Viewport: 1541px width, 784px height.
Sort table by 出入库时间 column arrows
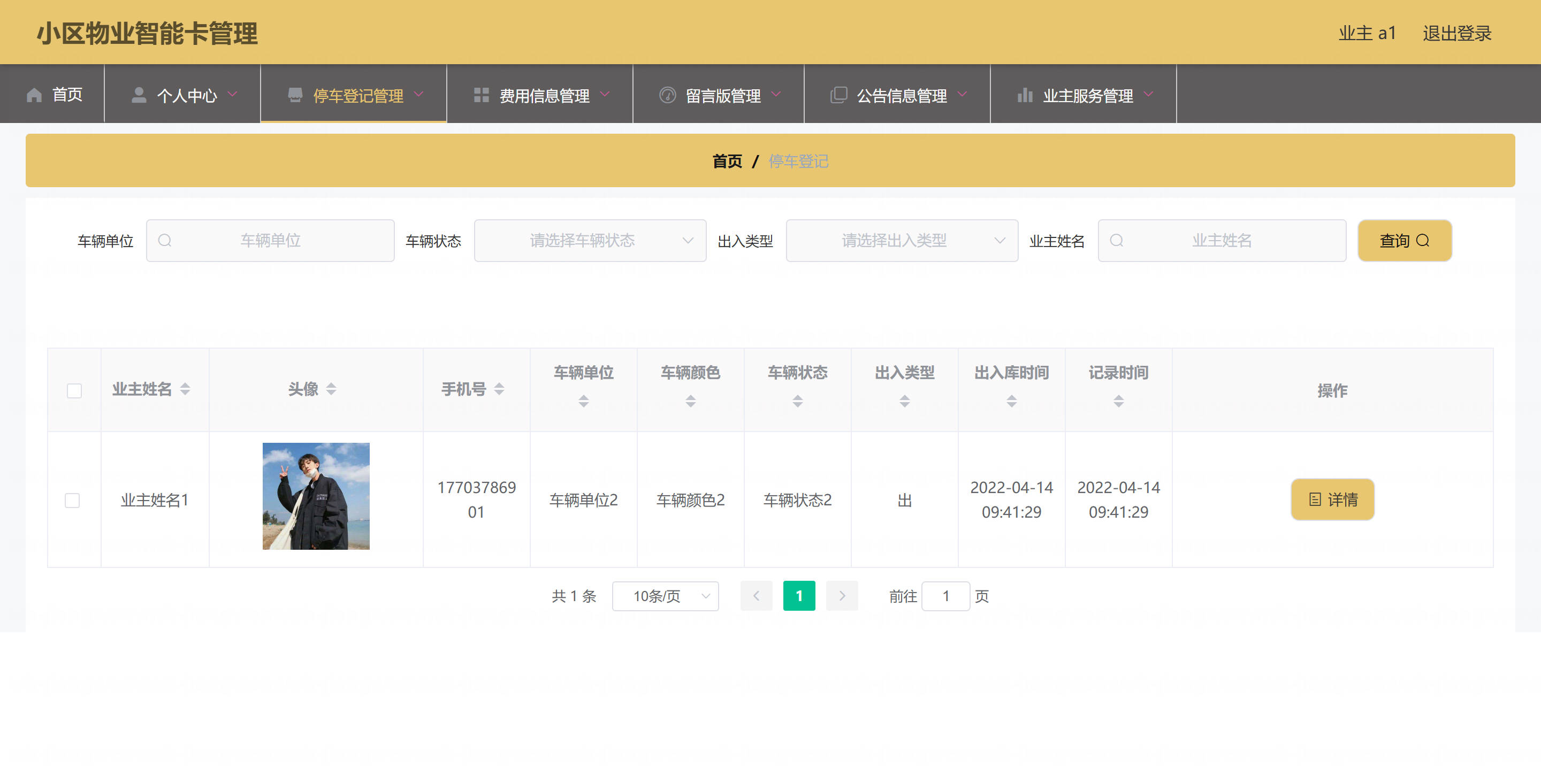pos(1012,401)
